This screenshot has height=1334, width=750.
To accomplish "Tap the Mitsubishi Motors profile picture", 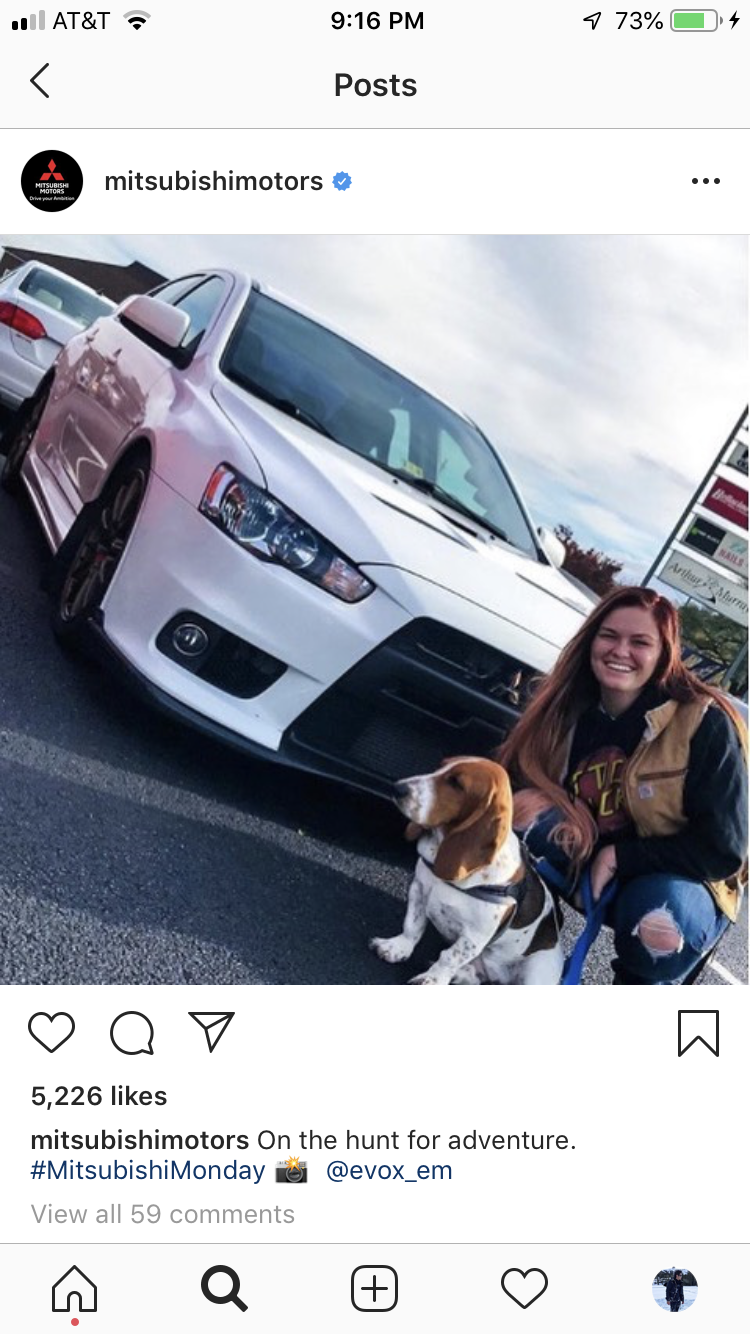I will [52, 181].
